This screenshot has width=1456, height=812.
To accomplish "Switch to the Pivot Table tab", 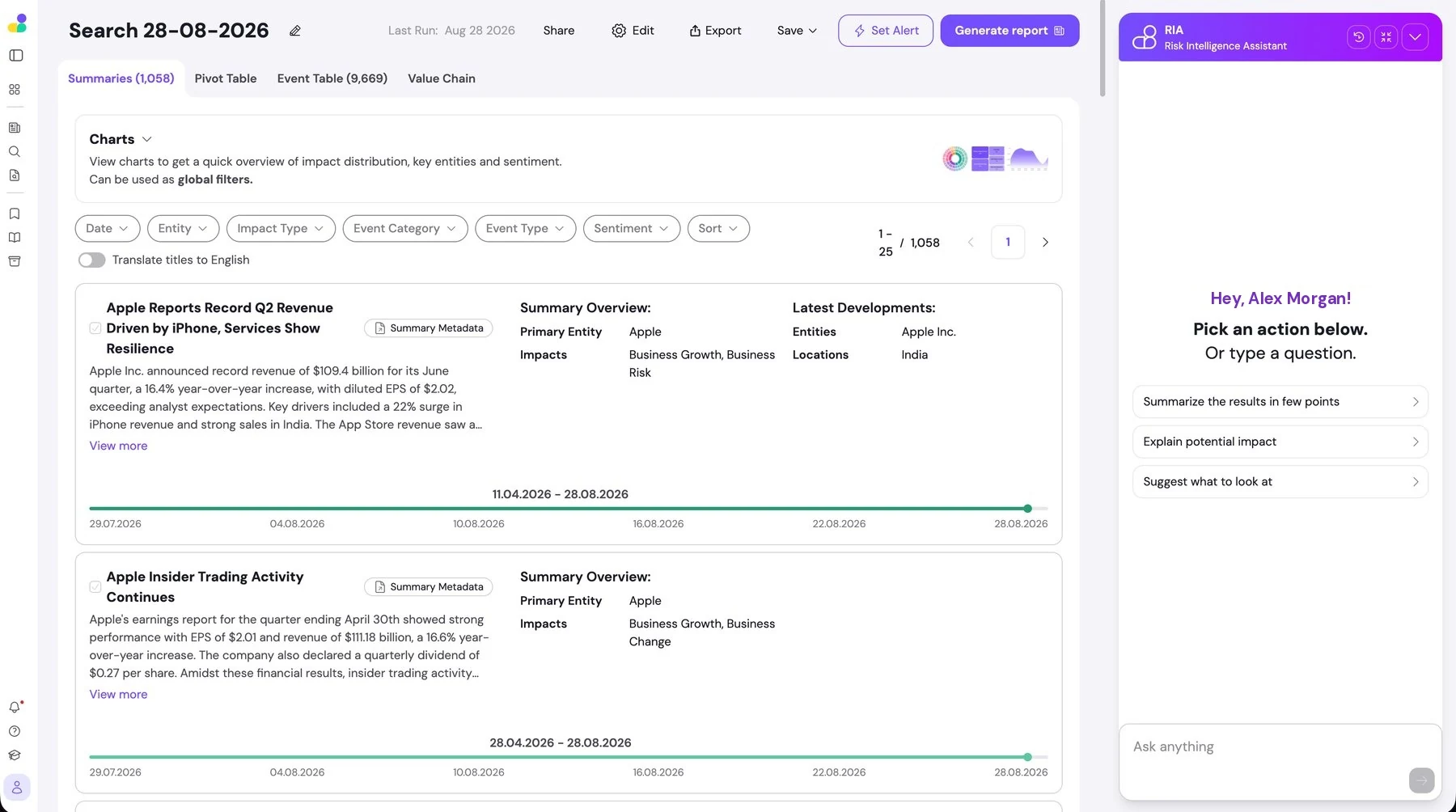I will (x=226, y=78).
